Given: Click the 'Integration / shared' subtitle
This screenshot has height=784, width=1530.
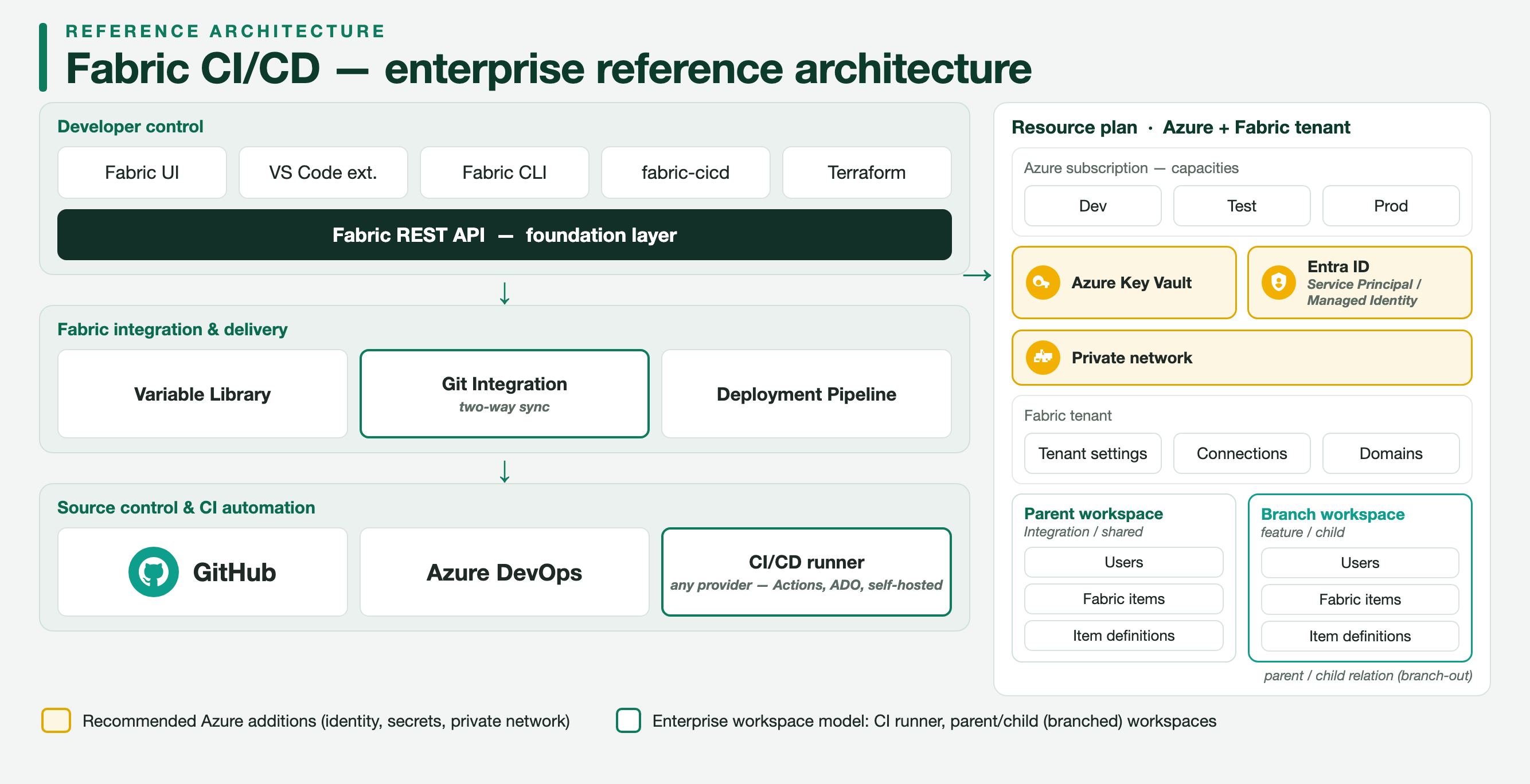Looking at the screenshot, I should 1083,532.
